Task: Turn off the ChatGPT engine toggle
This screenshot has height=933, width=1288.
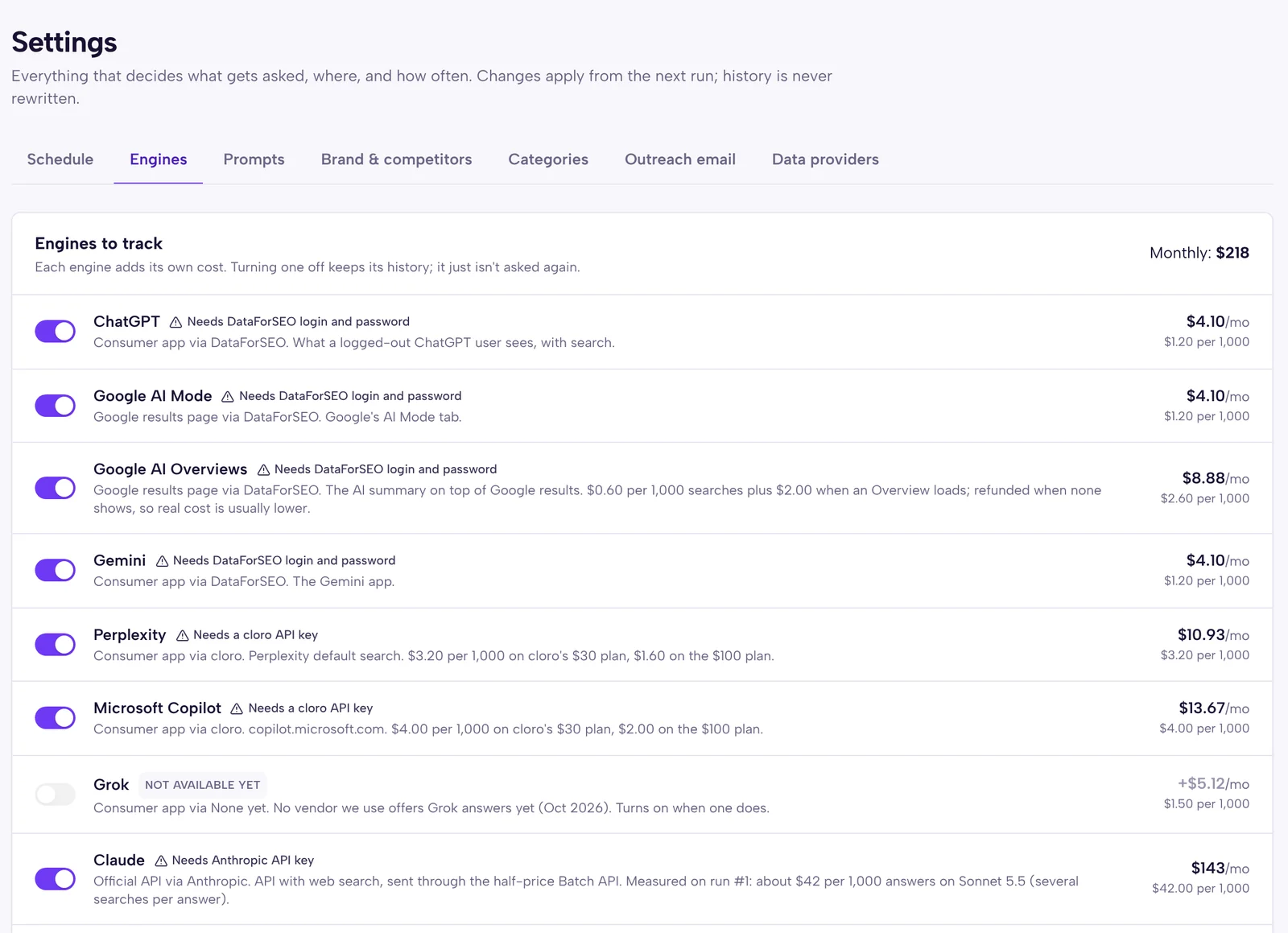Action: (x=55, y=331)
